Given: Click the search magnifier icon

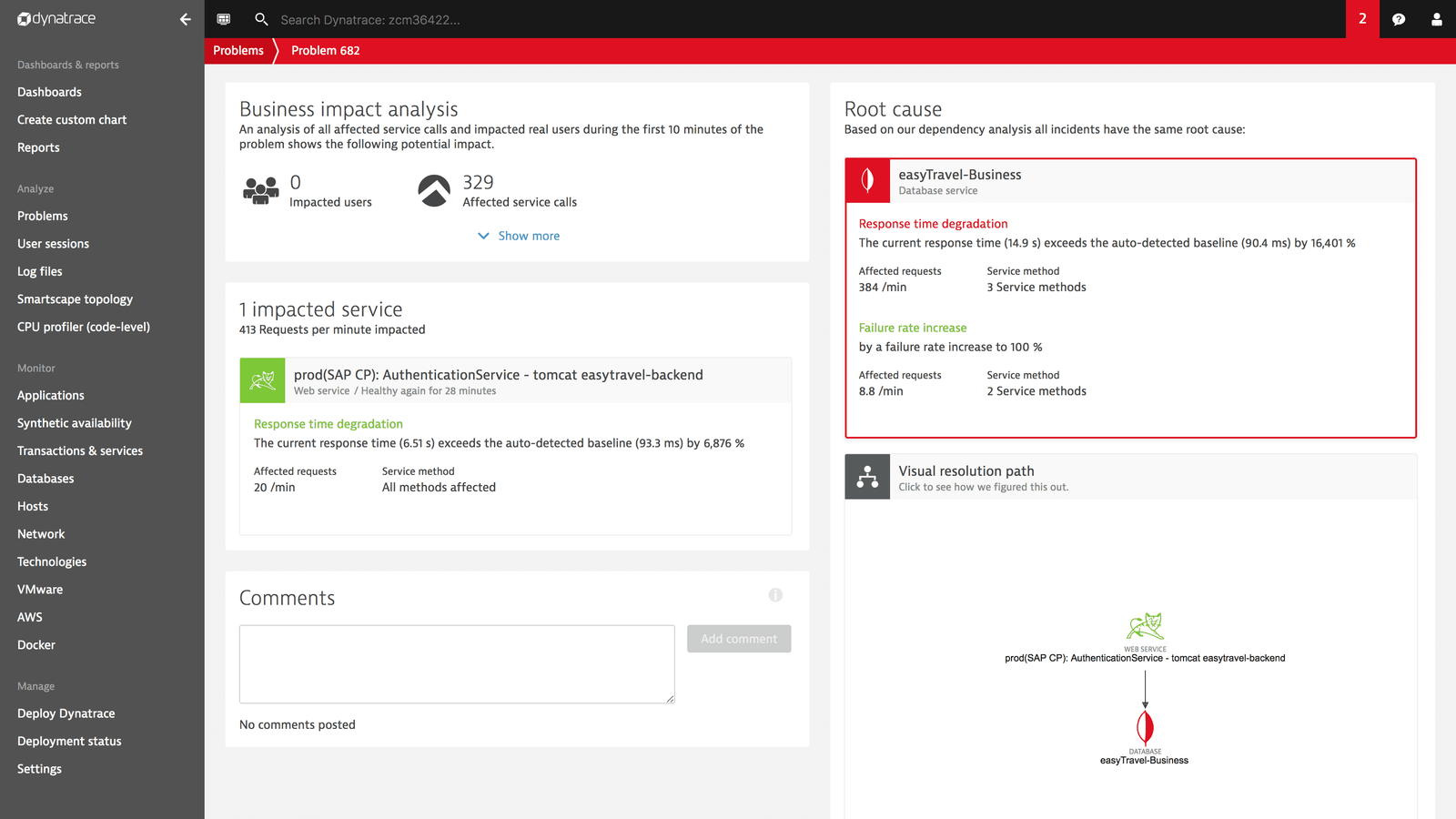Looking at the screenshot, I should pos(261,19).
